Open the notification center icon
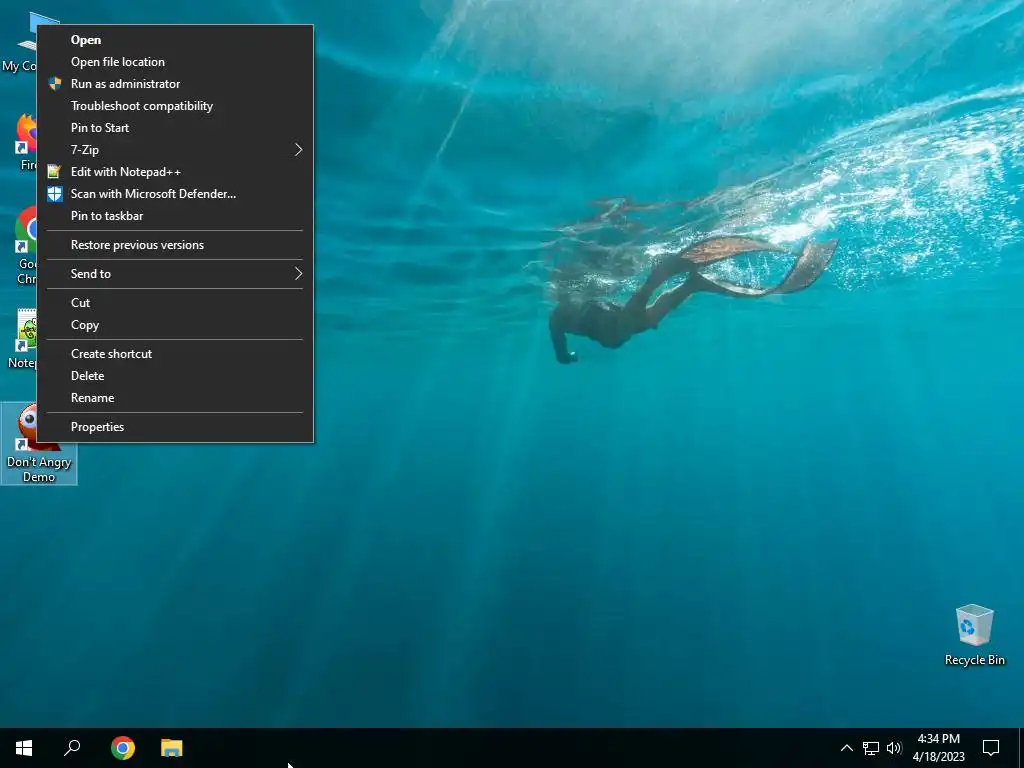 (x=991, y=748)
